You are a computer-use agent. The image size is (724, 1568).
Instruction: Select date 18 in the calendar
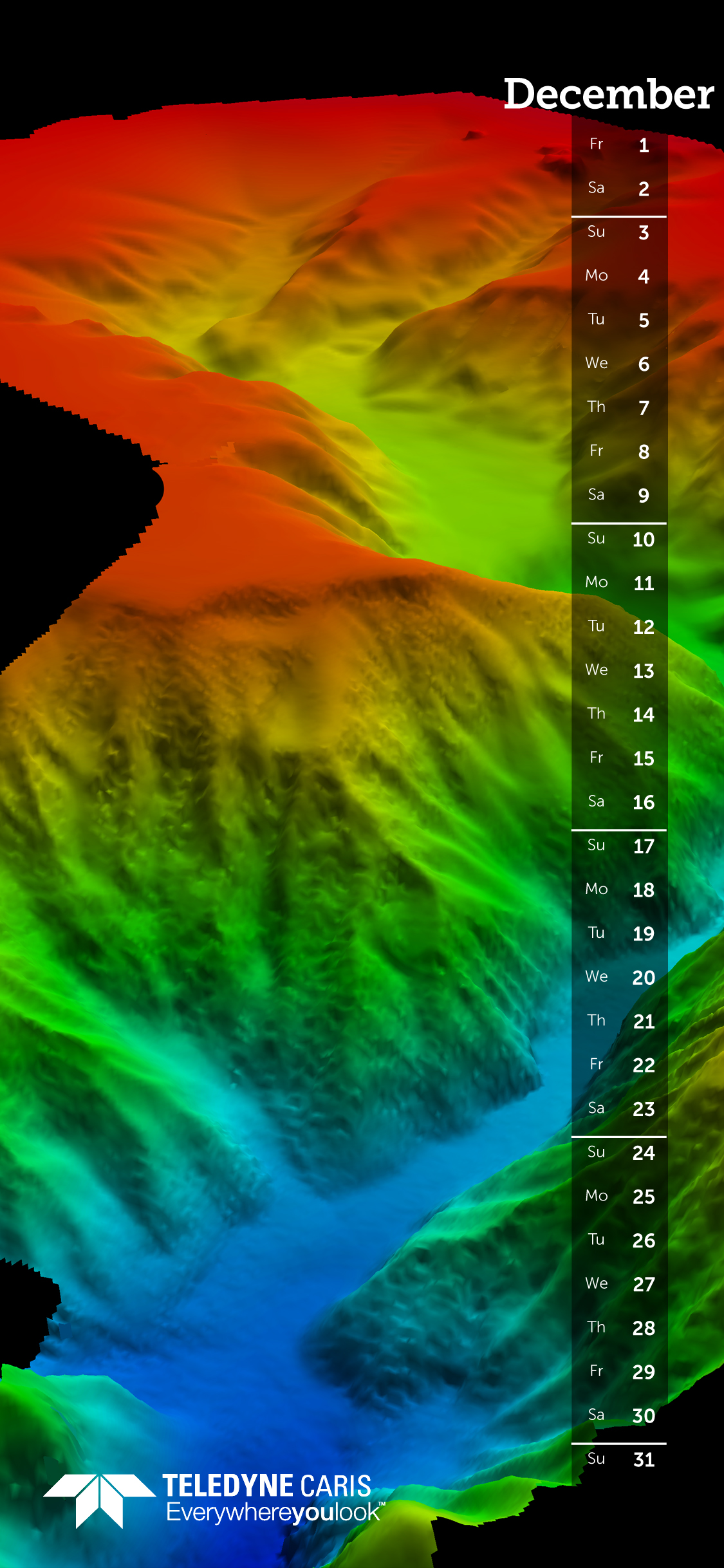pos(619,890)
